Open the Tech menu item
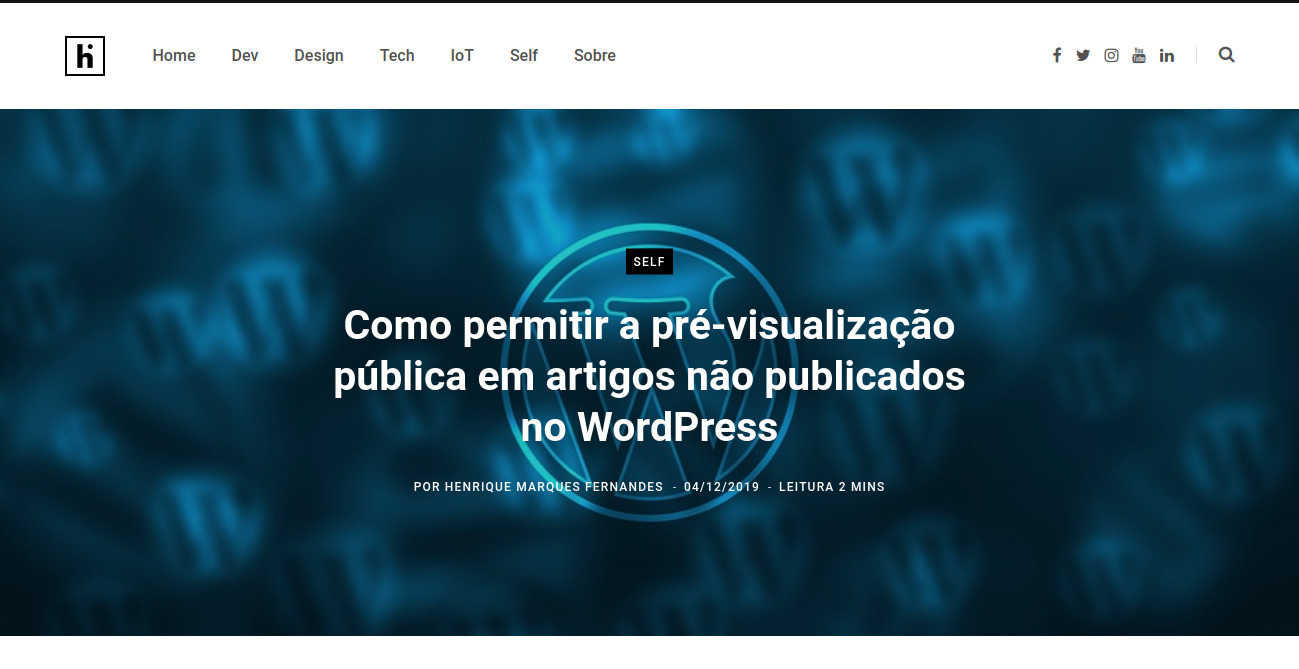 [397, 56]
